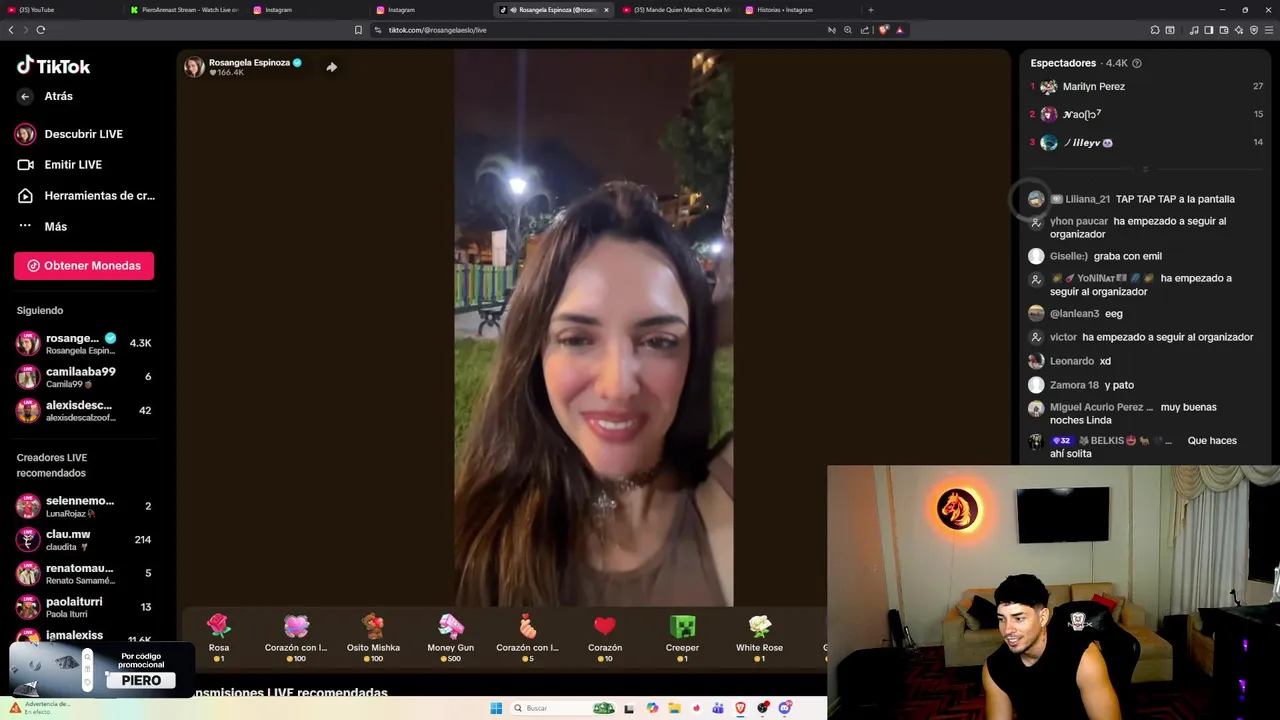
Task: Open camilaaba99 followed live channel
Action: click(x=84, y=377)
